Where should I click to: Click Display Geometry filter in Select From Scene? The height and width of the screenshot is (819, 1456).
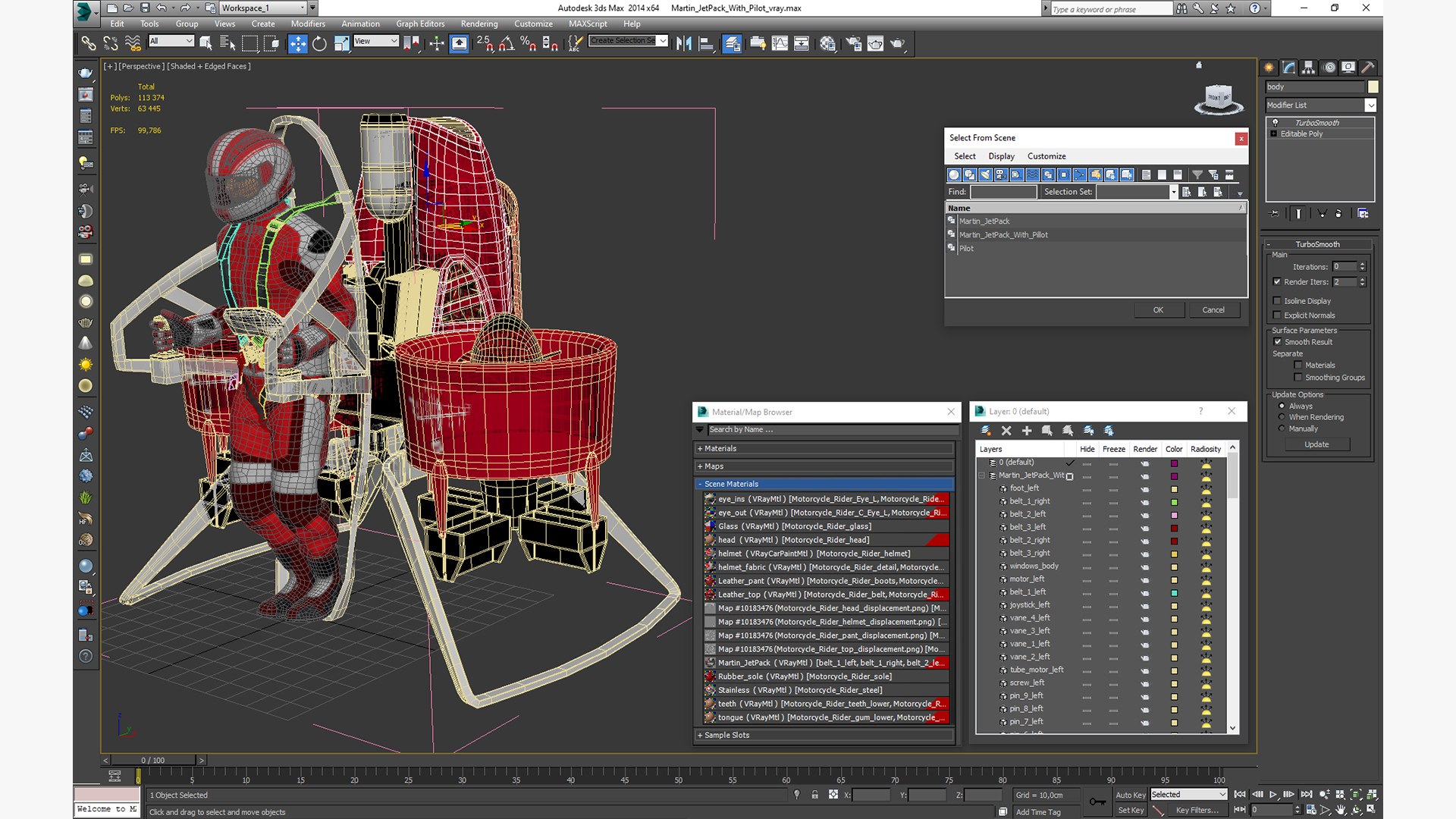click(x=954, y=174)
